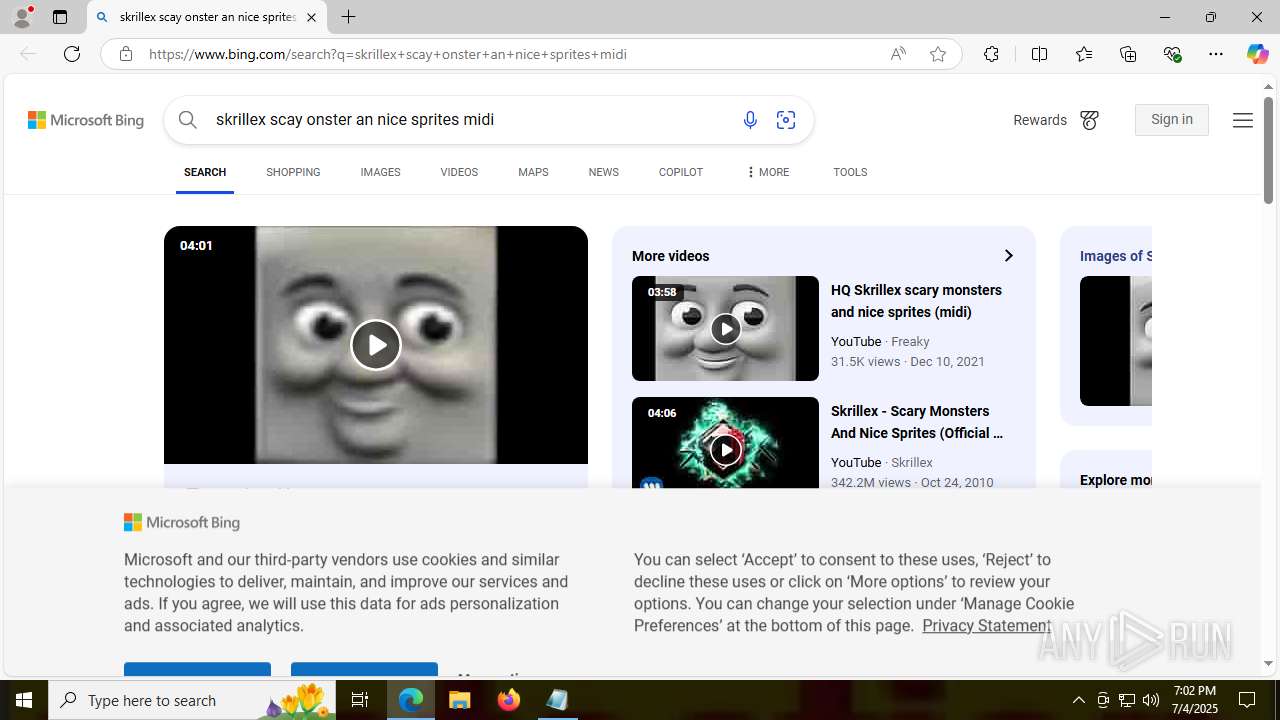Close the skrillex search browser tab
1280x720 pixels.
(311, 17)
